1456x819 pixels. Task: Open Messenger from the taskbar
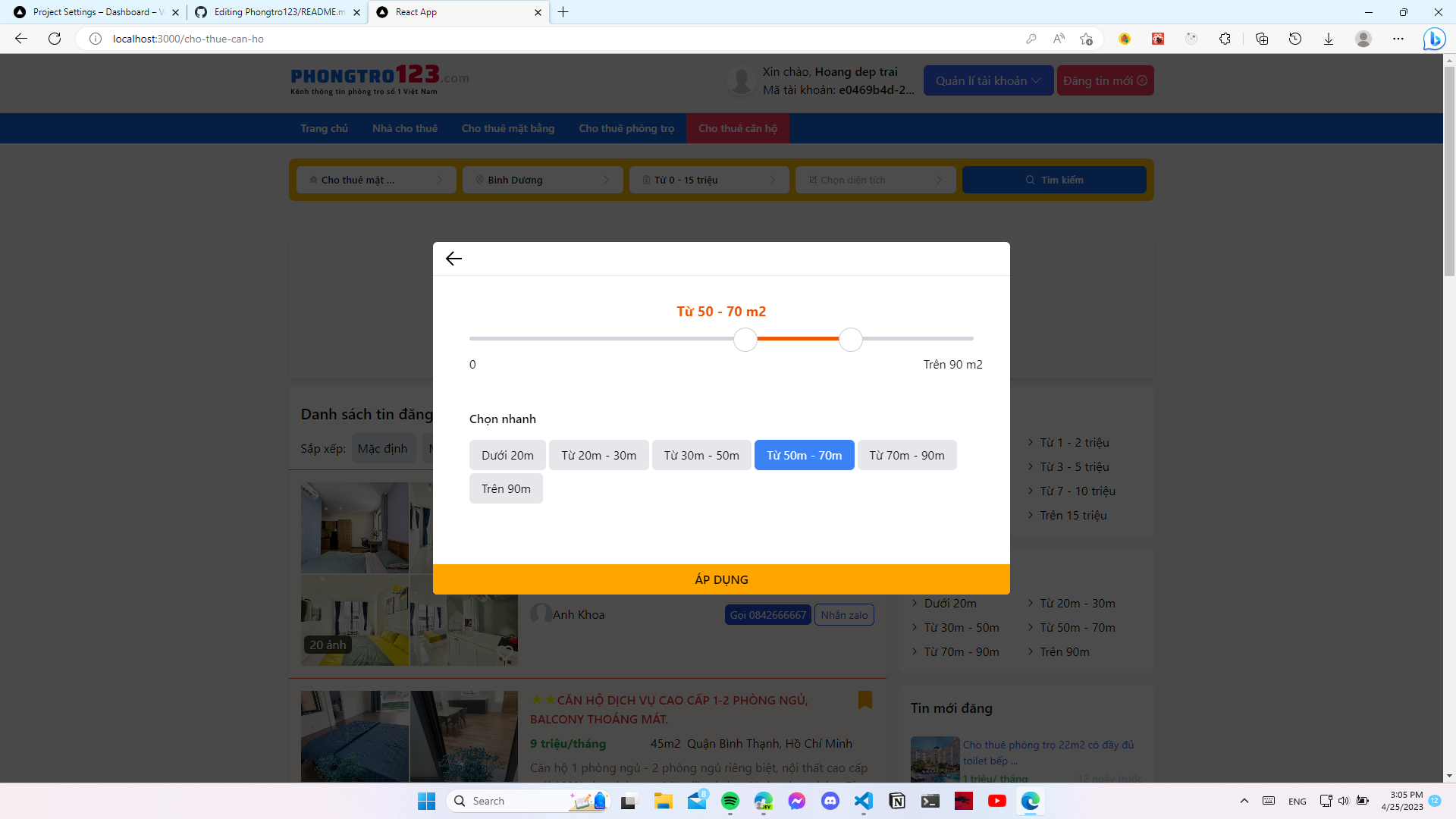pyautogui.click(x=797, y=801)
